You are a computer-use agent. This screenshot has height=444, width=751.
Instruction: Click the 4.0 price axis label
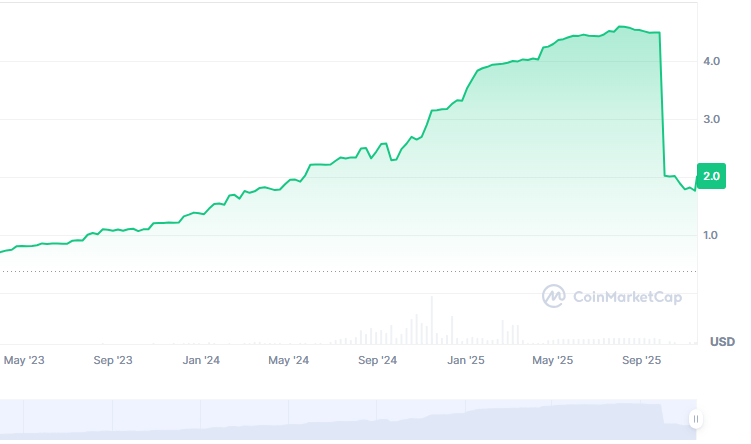pyautogui.click(x=712, y=62)
